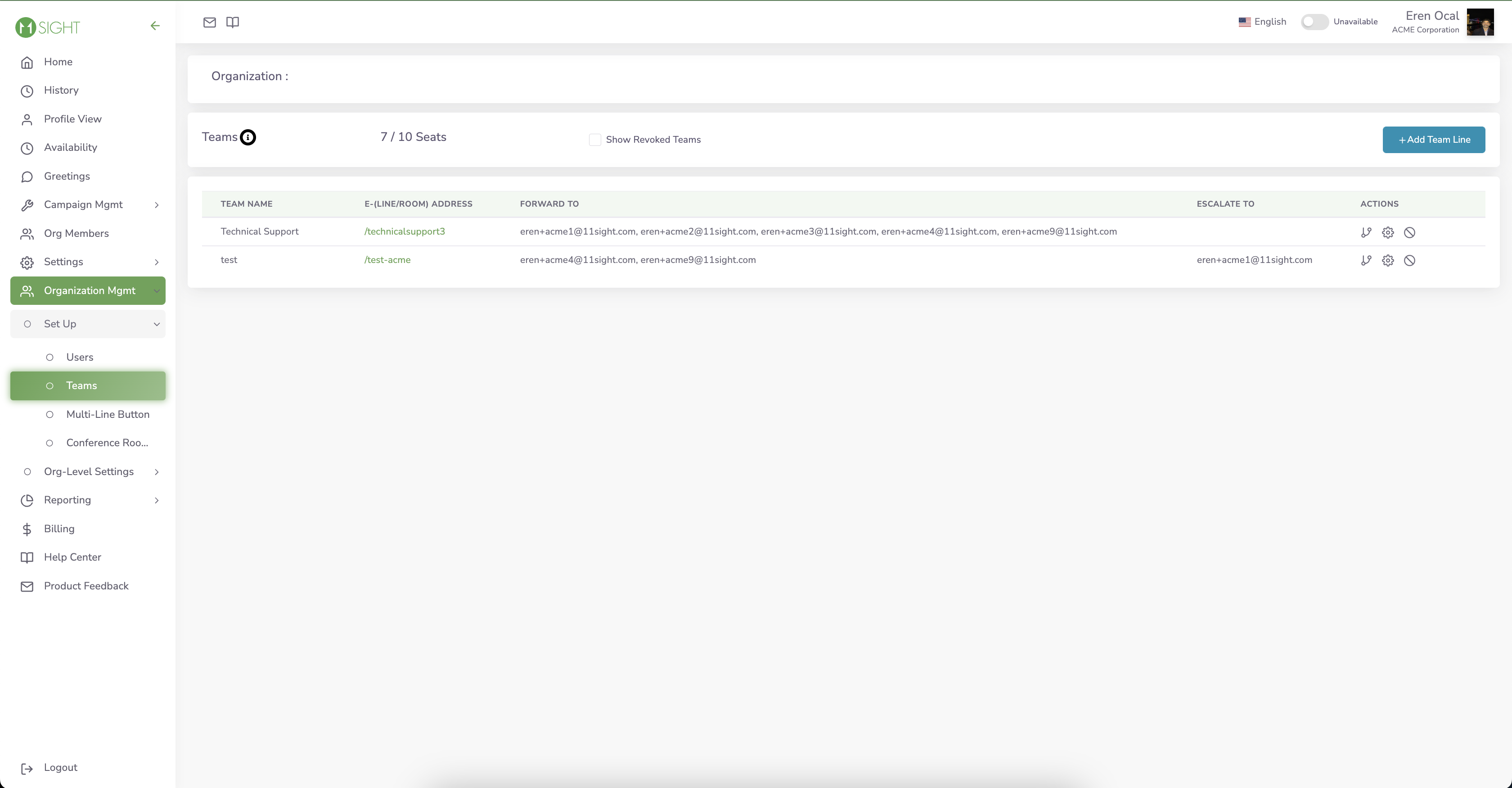
Task: Click the History clock icon
Action: 27,91
